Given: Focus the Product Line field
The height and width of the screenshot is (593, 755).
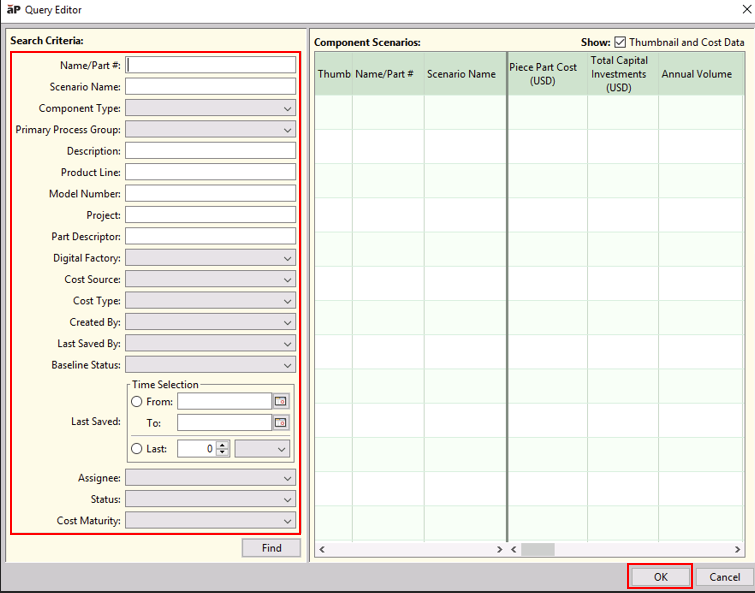Looking at the screenshot, I should point(210,172).
